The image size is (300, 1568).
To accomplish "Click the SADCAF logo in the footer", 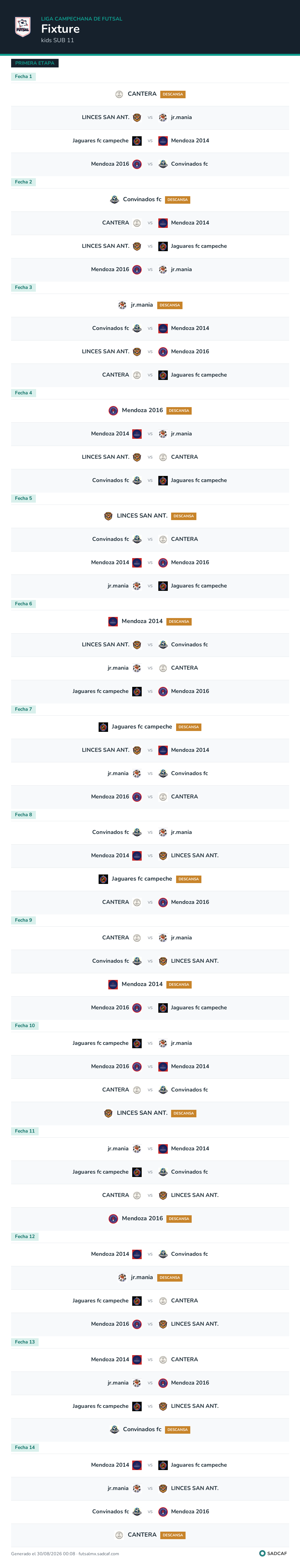I will coord(272,1553).
